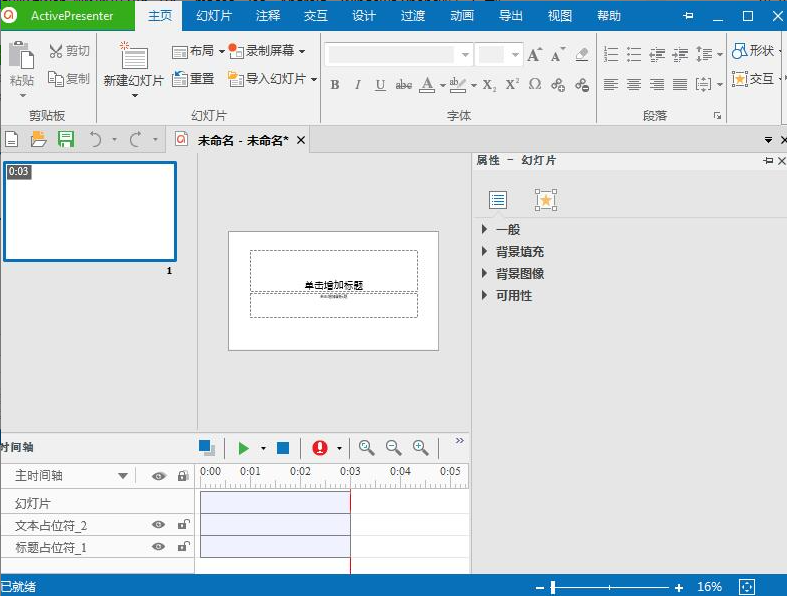
Task: Switch to the 幻灯片 ribbon tab
Action: [214, 16]
